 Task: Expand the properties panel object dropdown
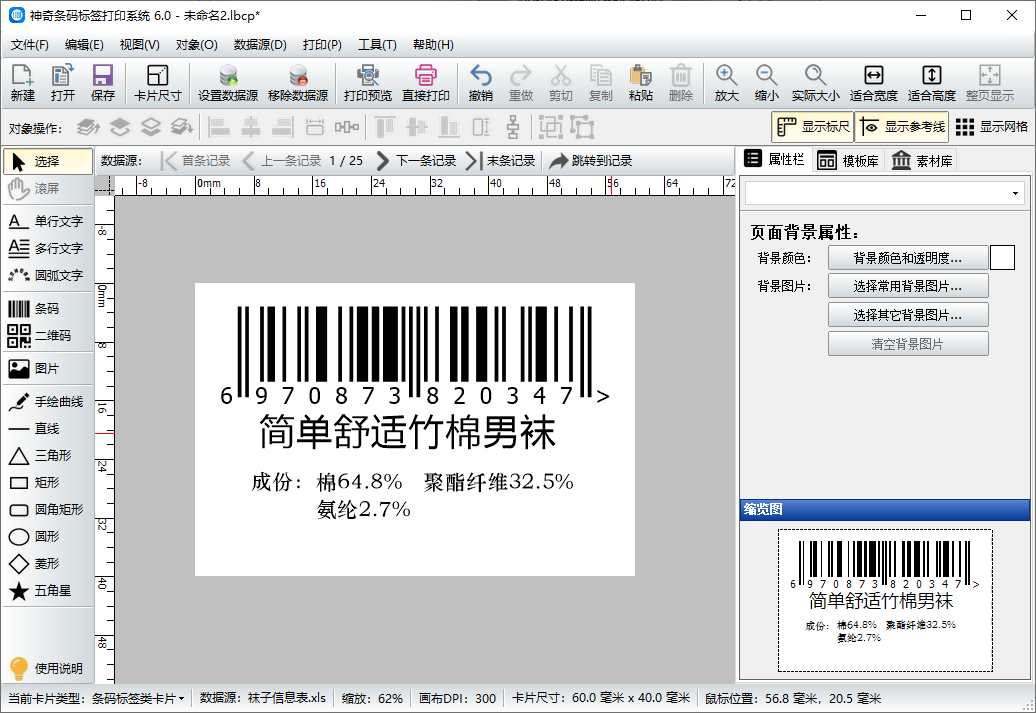[1015, 194]
